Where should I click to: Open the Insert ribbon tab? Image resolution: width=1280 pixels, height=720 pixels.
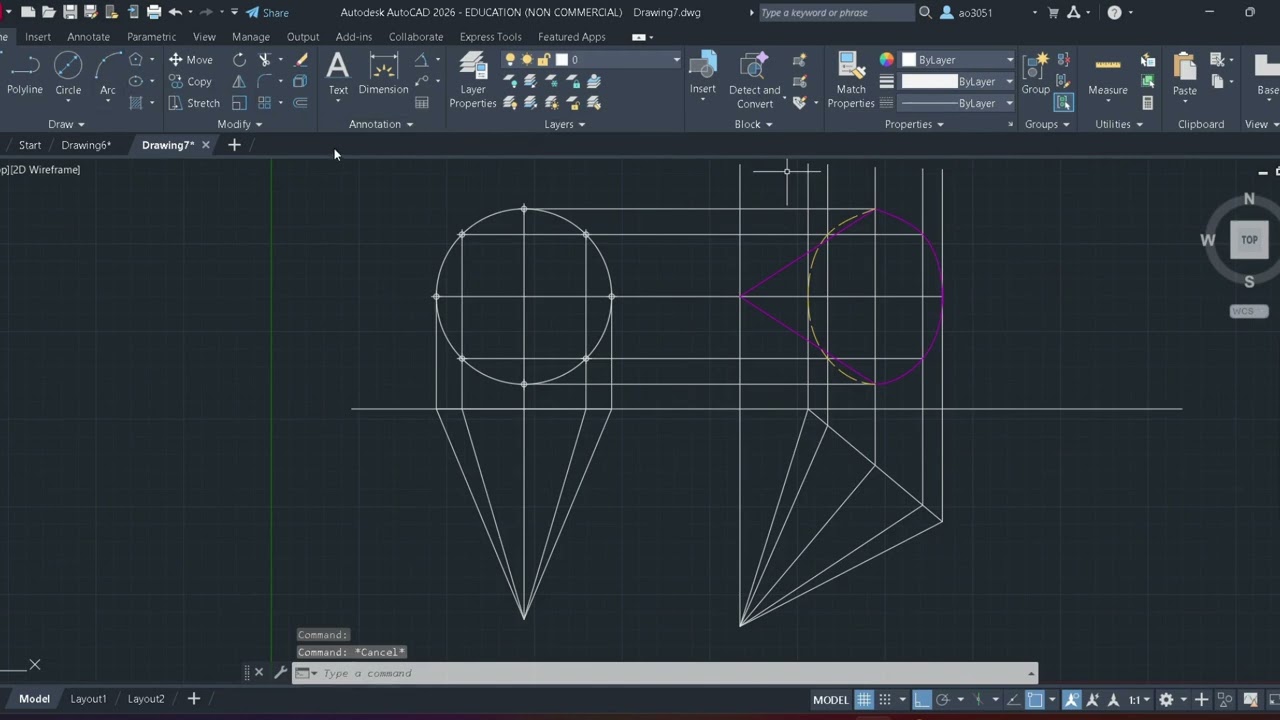coord(38,37)
